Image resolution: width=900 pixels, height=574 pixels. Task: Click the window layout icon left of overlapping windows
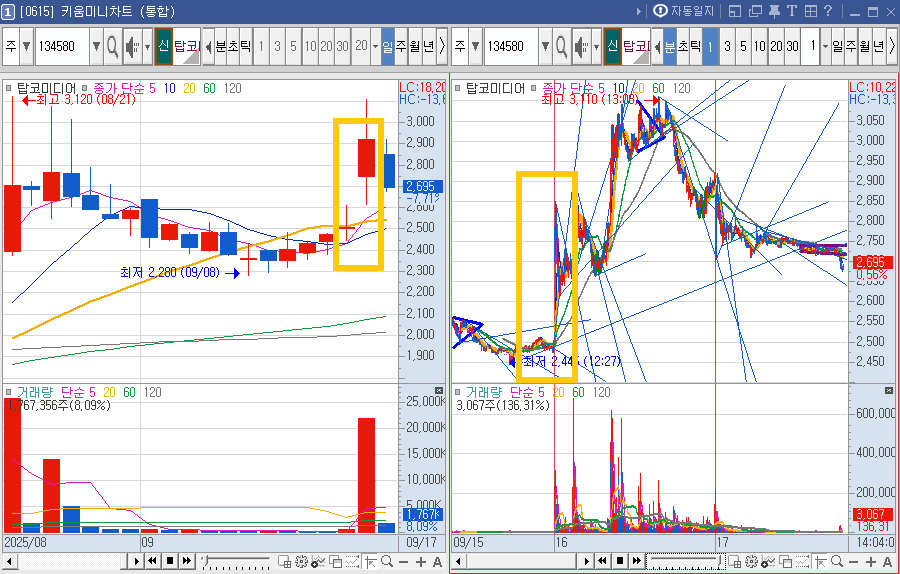coord(735,11)
